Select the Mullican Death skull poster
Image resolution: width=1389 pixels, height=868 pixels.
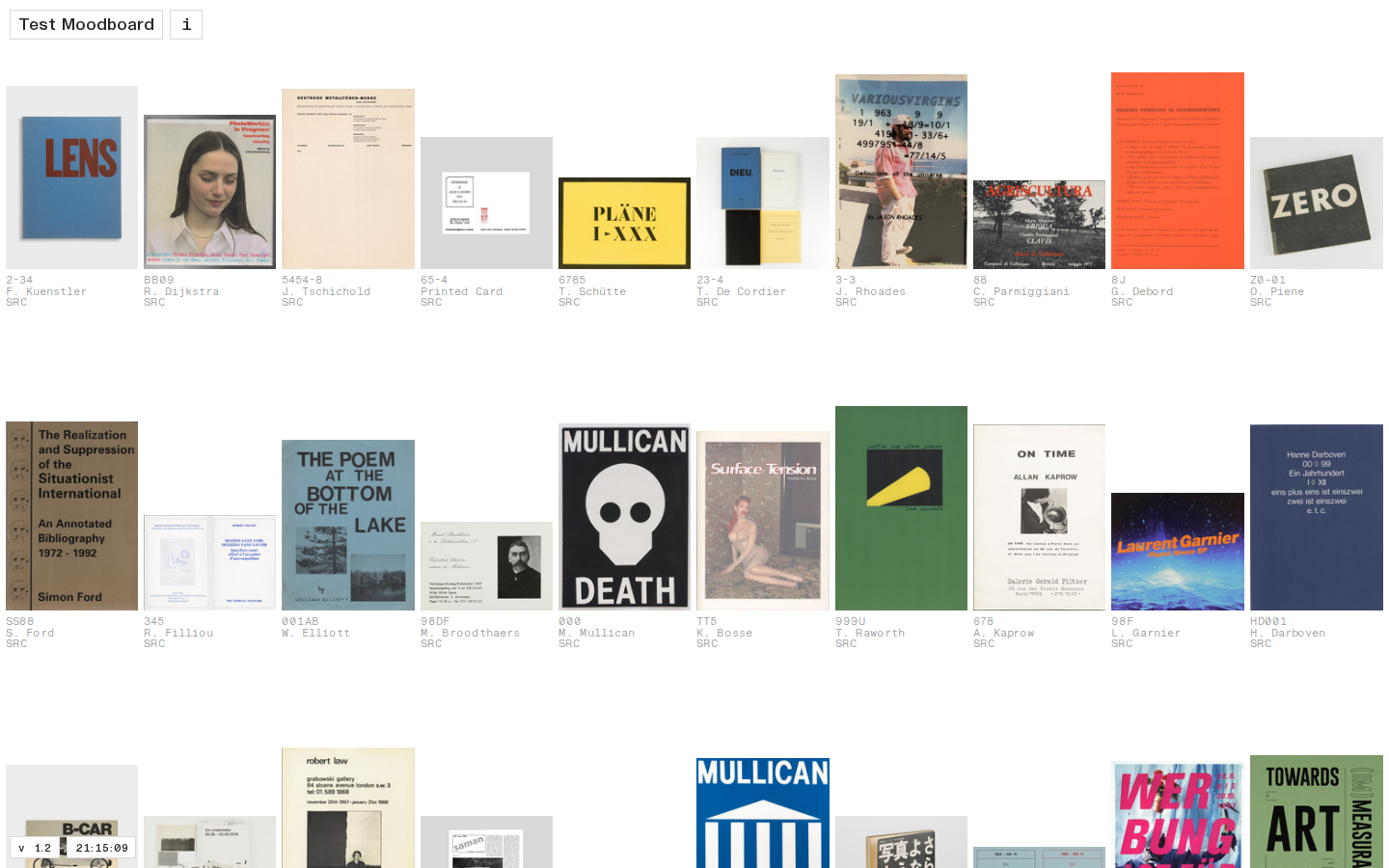tap(624, 517)
